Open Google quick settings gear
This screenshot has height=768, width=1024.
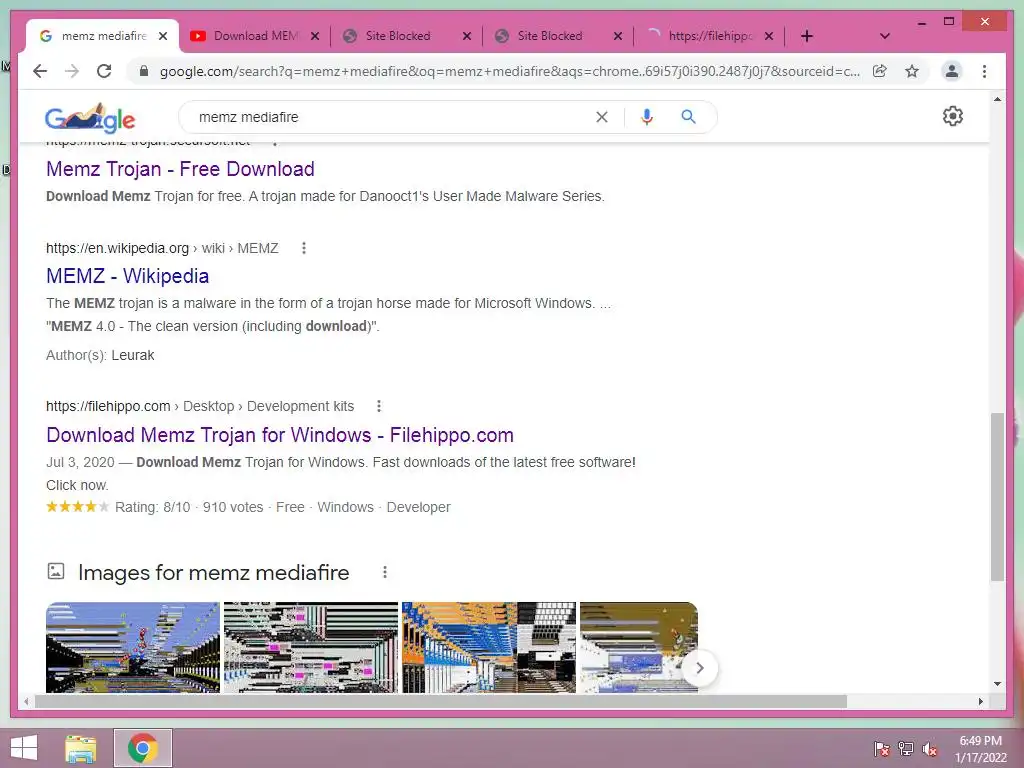953,116
